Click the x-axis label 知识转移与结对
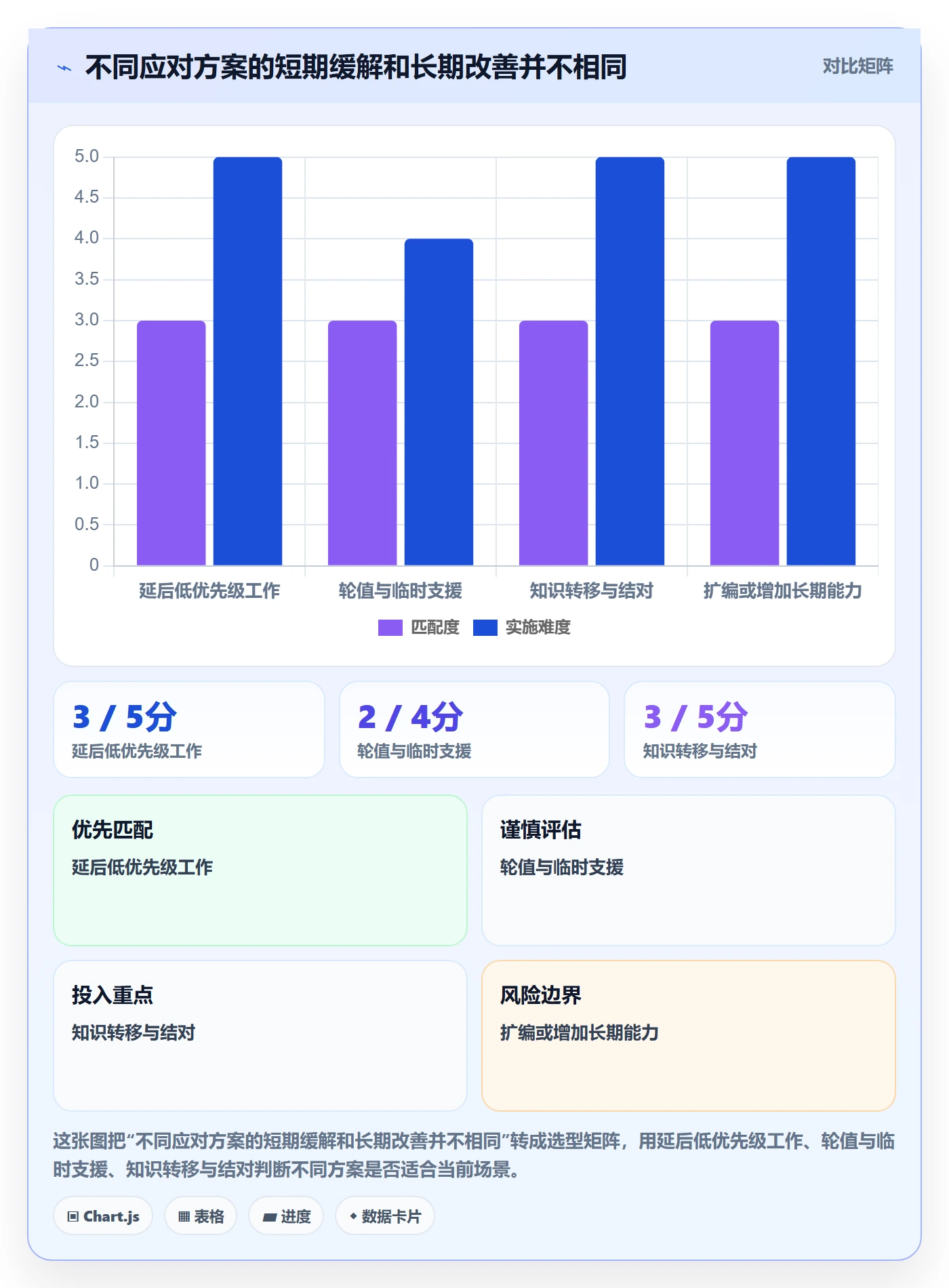Screen dimensions: 949x1288 point(592,591)
